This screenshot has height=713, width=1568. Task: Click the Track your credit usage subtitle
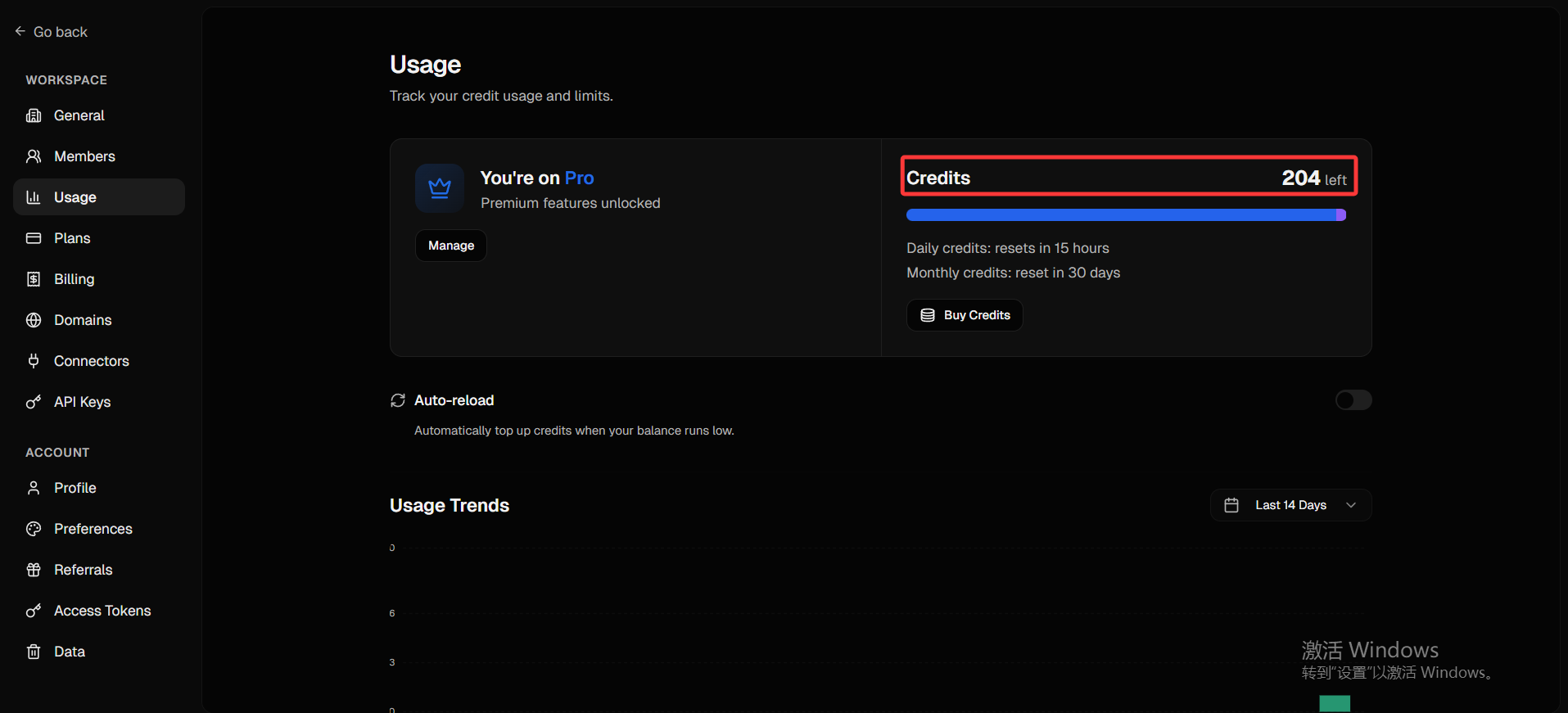501,96
